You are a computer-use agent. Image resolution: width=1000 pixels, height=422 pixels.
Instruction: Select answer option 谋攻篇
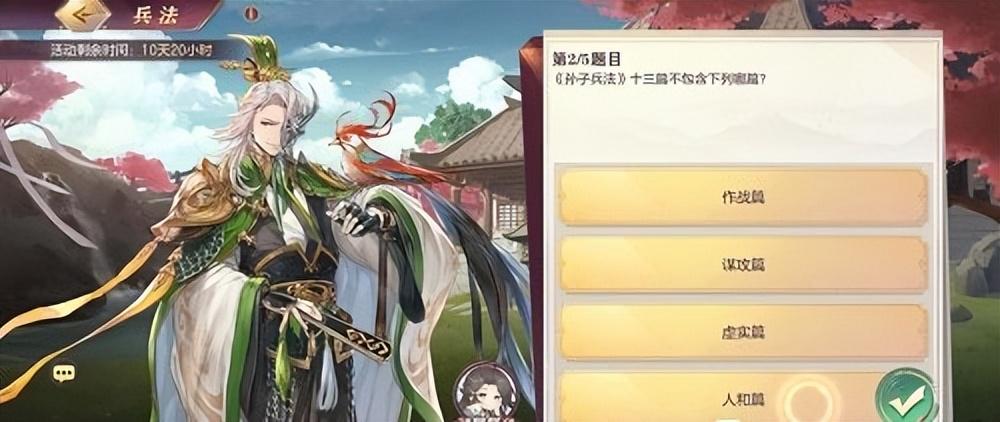[743, 265]
